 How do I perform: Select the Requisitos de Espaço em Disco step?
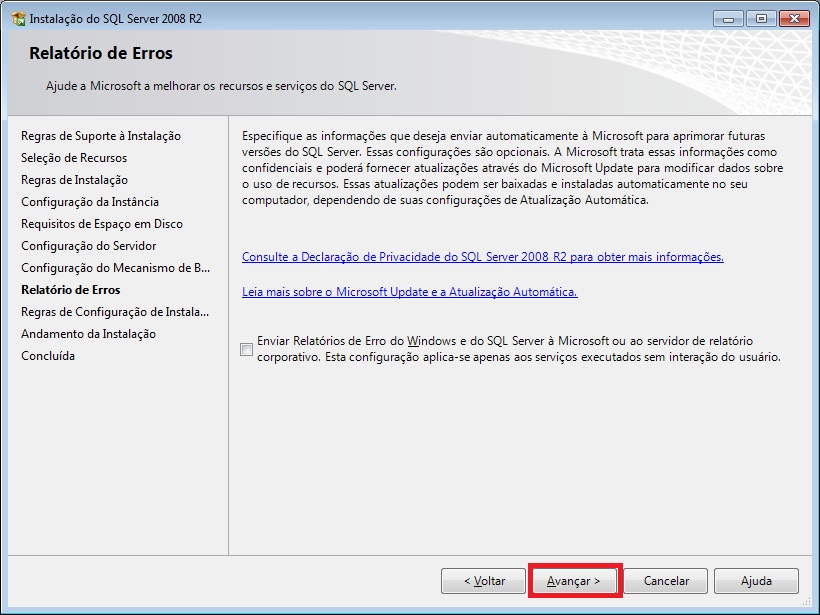pyautogui.click(x=102, y=224)
